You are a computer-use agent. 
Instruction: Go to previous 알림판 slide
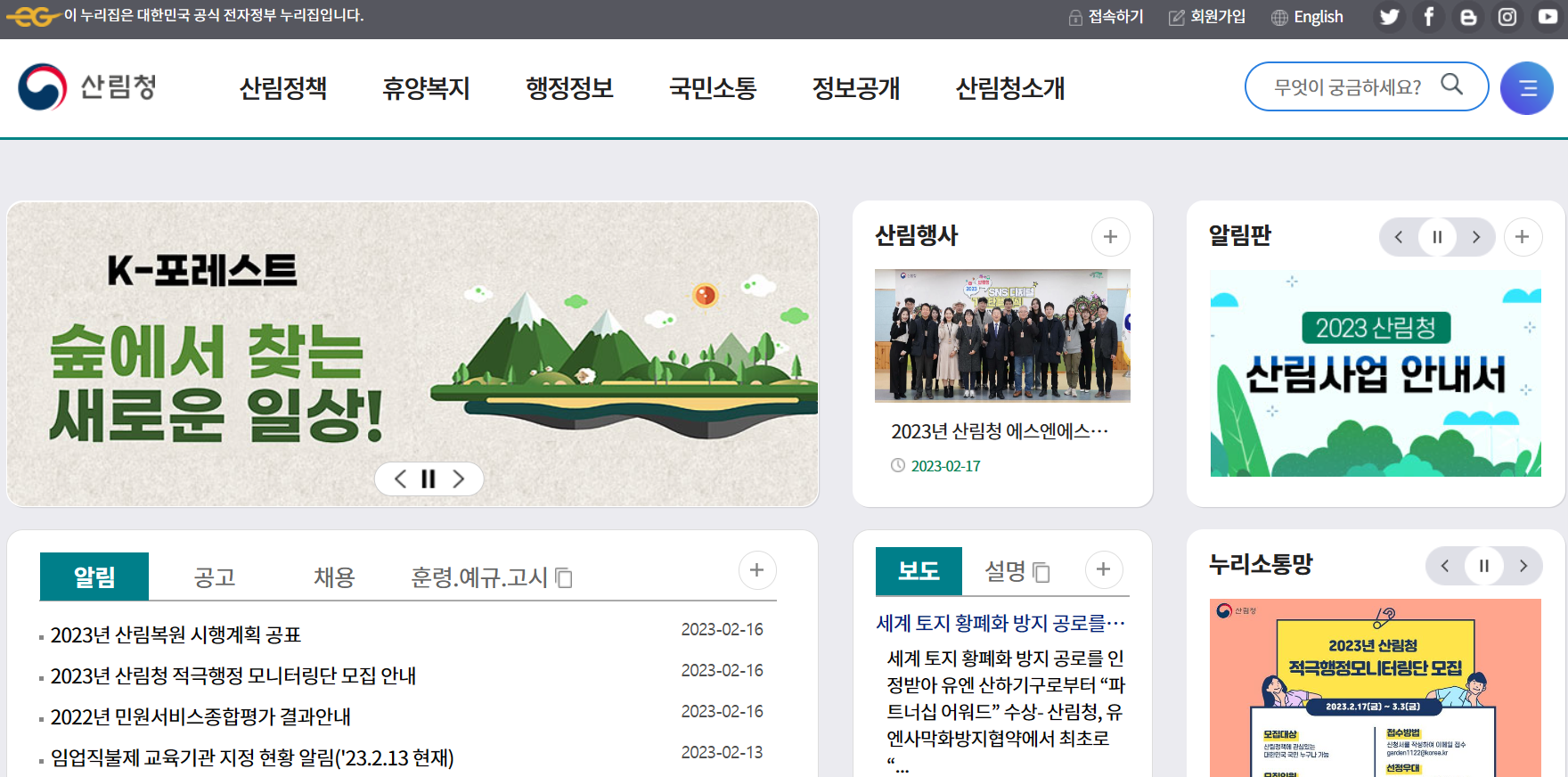click(x=1399, y=237)
